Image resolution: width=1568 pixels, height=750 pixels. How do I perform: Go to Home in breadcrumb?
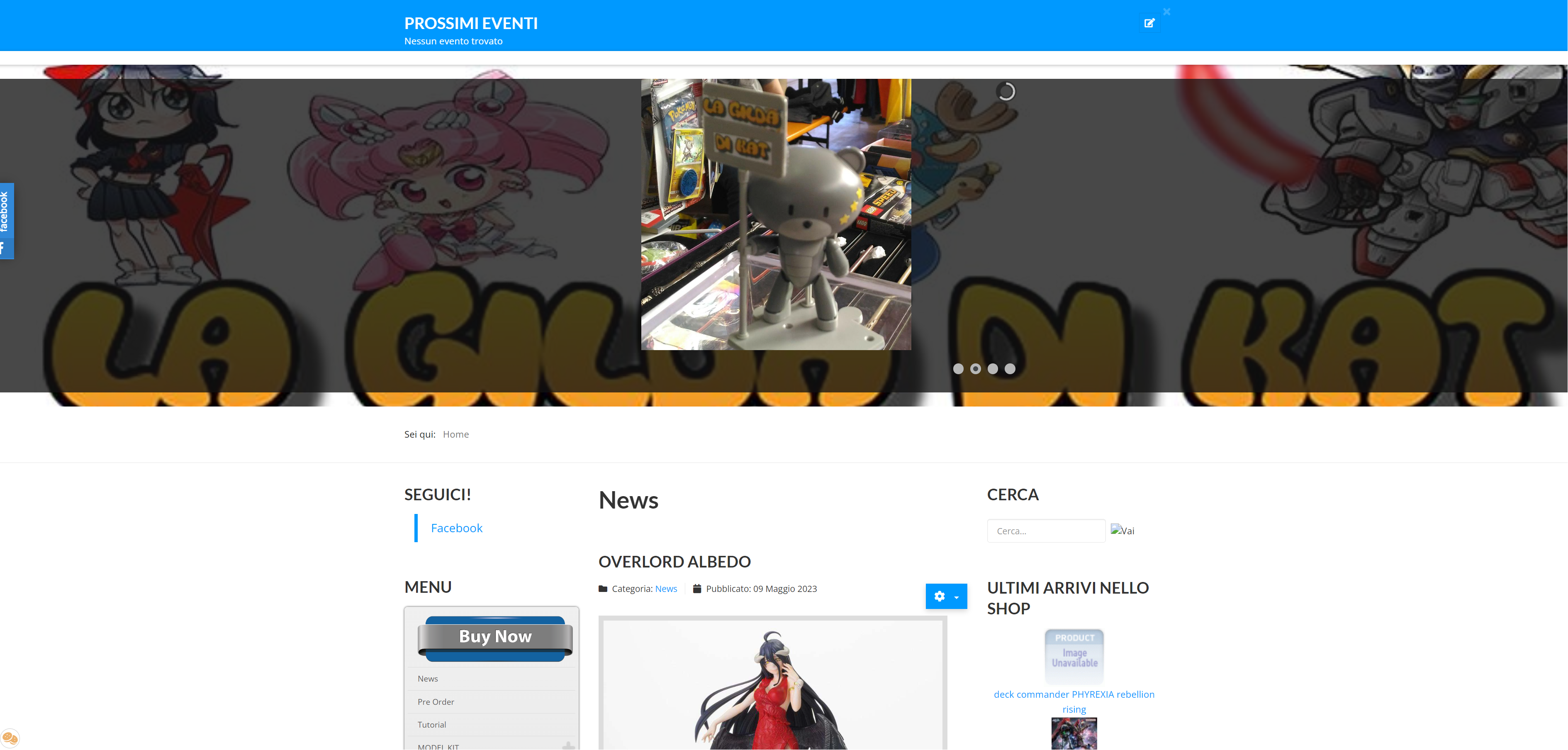point(456,434)
